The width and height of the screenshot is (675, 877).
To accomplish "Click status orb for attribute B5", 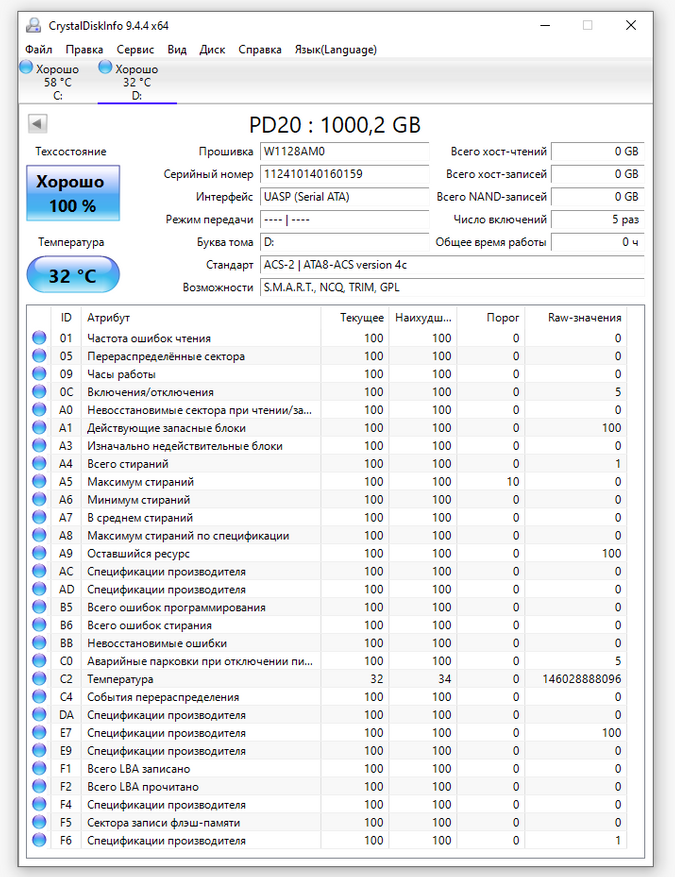I will (39, 607).
